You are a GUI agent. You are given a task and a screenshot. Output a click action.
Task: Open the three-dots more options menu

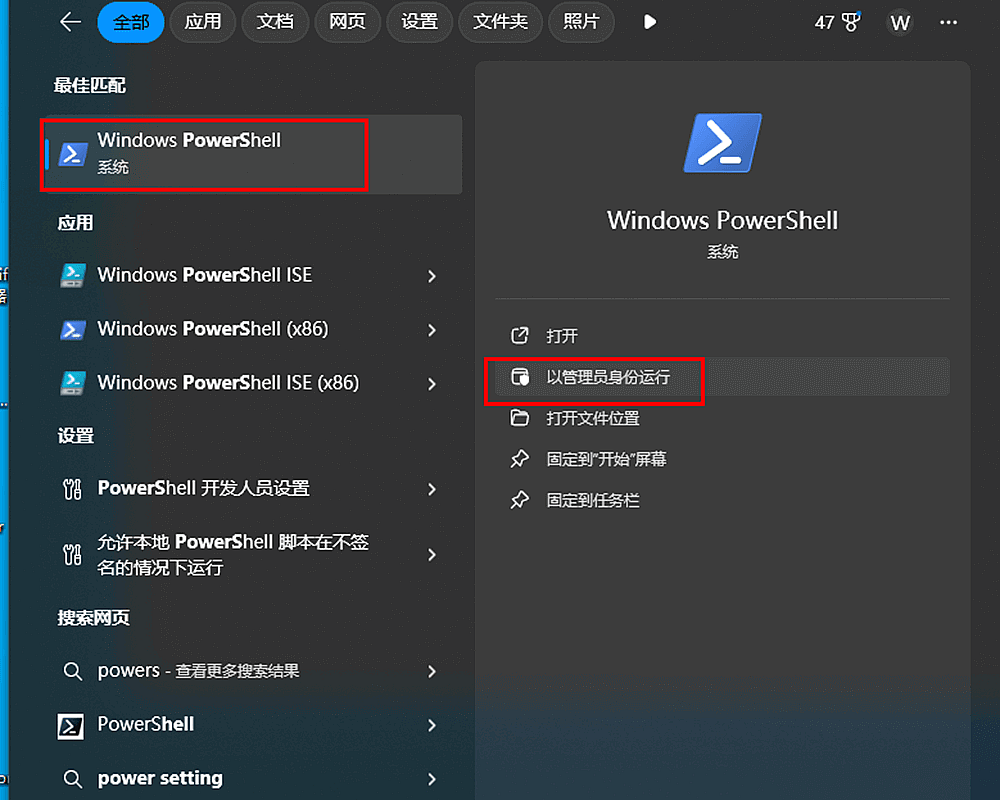click(948, 22)
